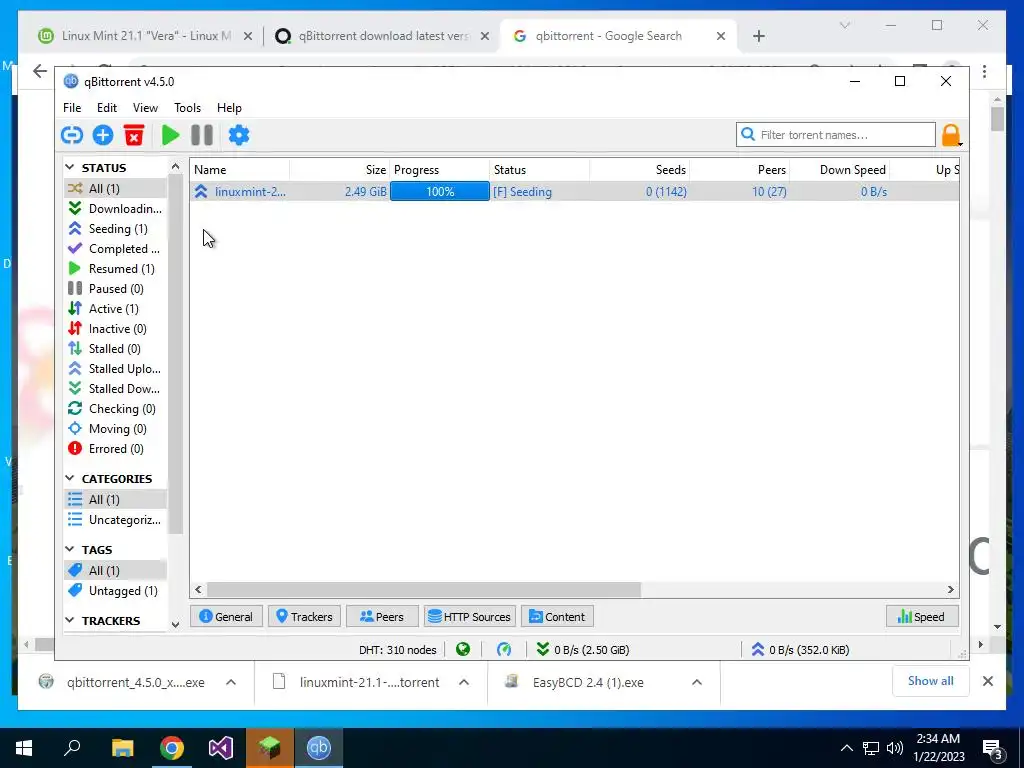Screen dimensions: 1024x768
Task: Click the torrent list horizontal scrollbar
Action: click(x=423, y=590)
